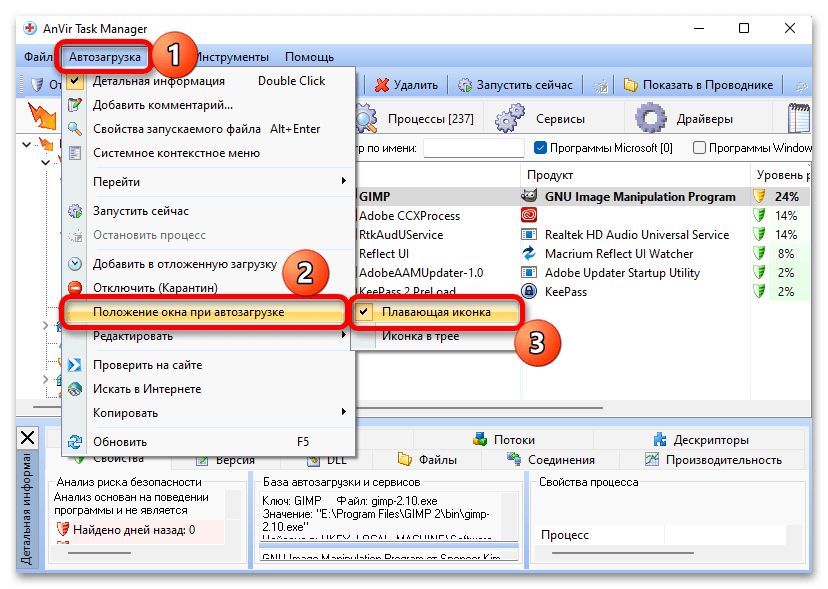Screen dimensions: 828x589
Task: Click the system context menu icon
Action: click(75, 153)
